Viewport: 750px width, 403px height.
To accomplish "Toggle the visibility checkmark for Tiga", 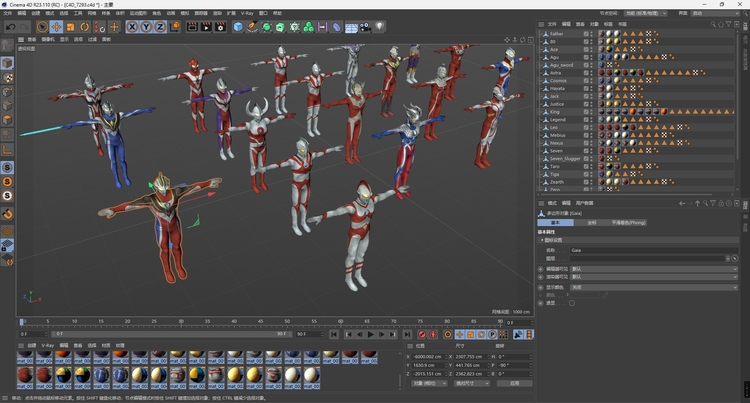I will click(x=586, y=174).
